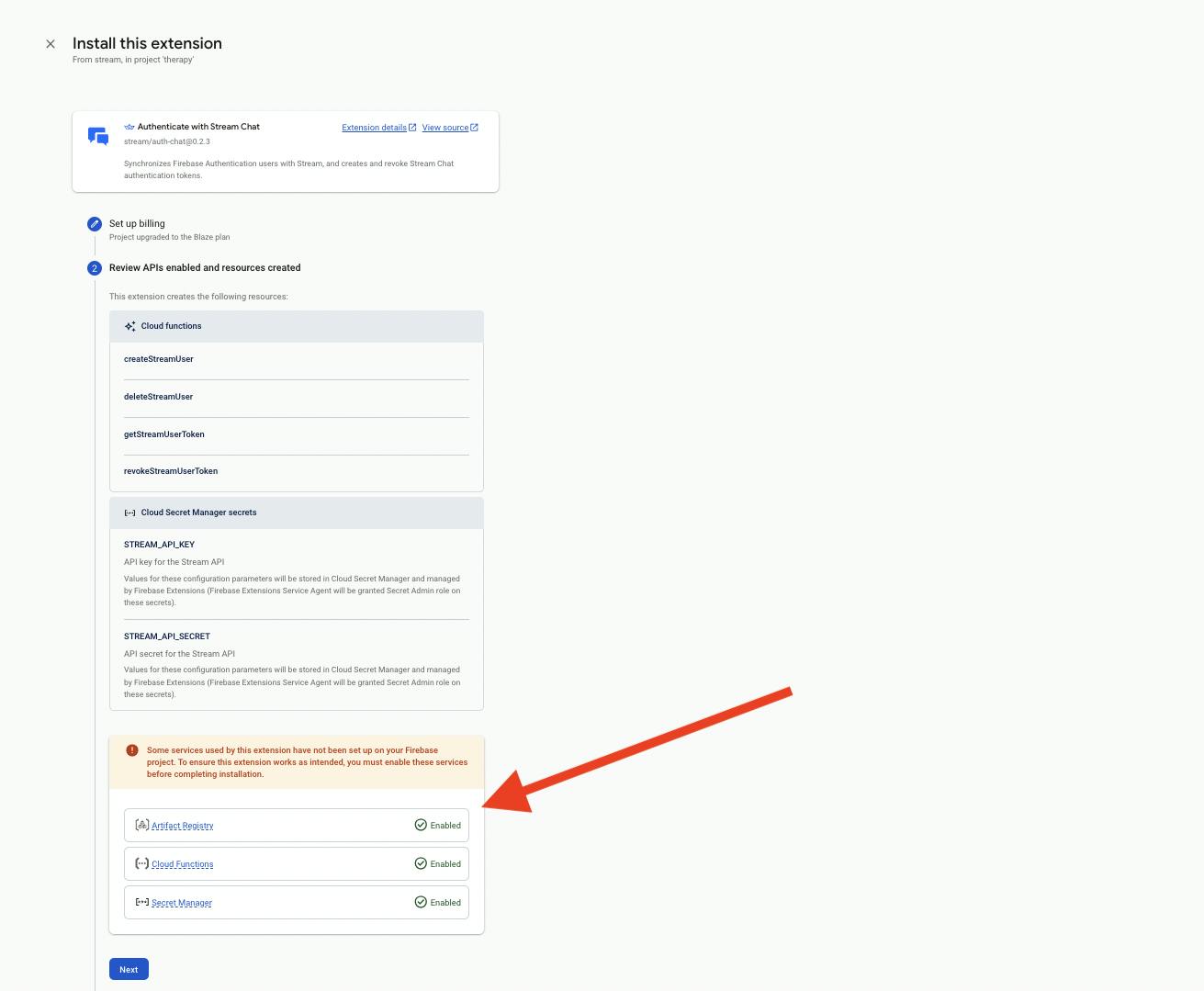This screenshot has height=991, width=1204.
Task: Click Artifact Registry Enabled checkmark icon
Action: click(421, 825)
